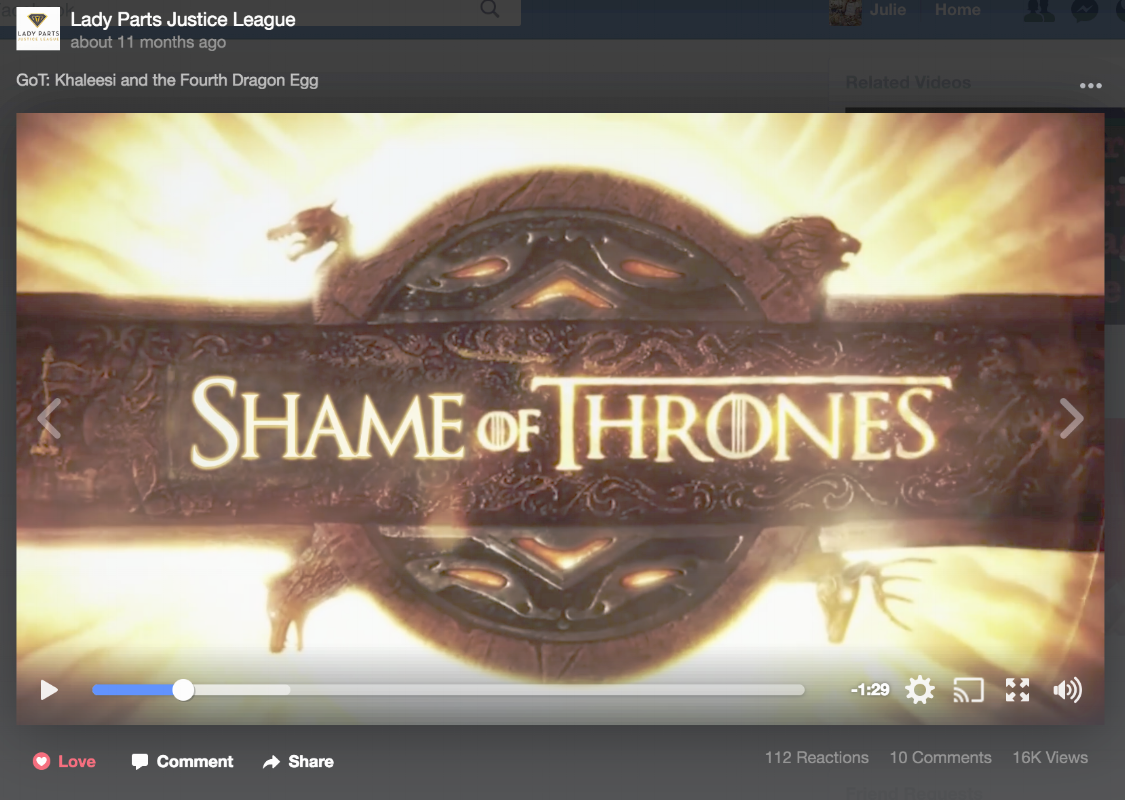
Task: Click the remaining time -1:29 display
Action: pos(870,690)
